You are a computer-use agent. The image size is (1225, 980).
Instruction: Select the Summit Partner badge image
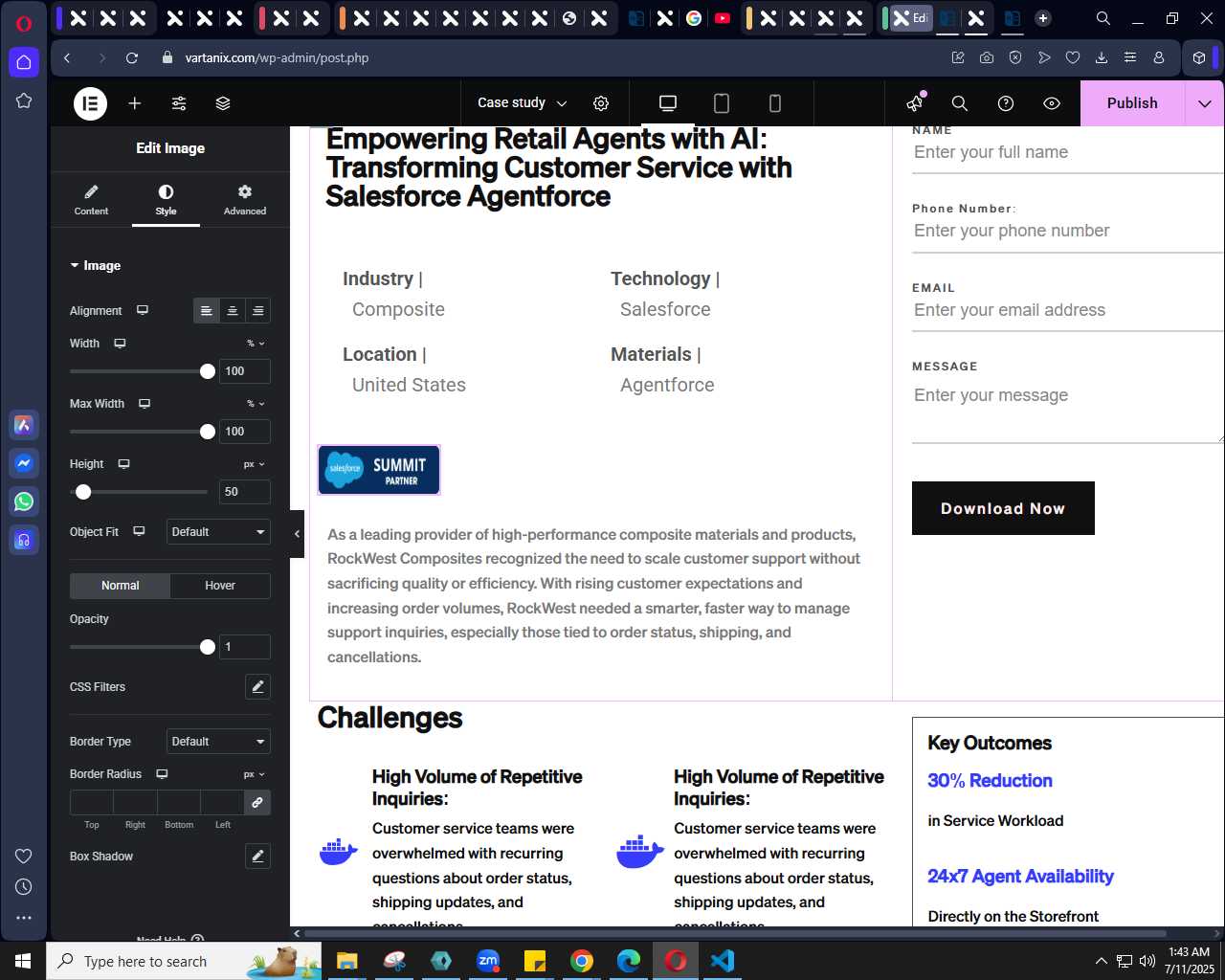tap(379, 470)
